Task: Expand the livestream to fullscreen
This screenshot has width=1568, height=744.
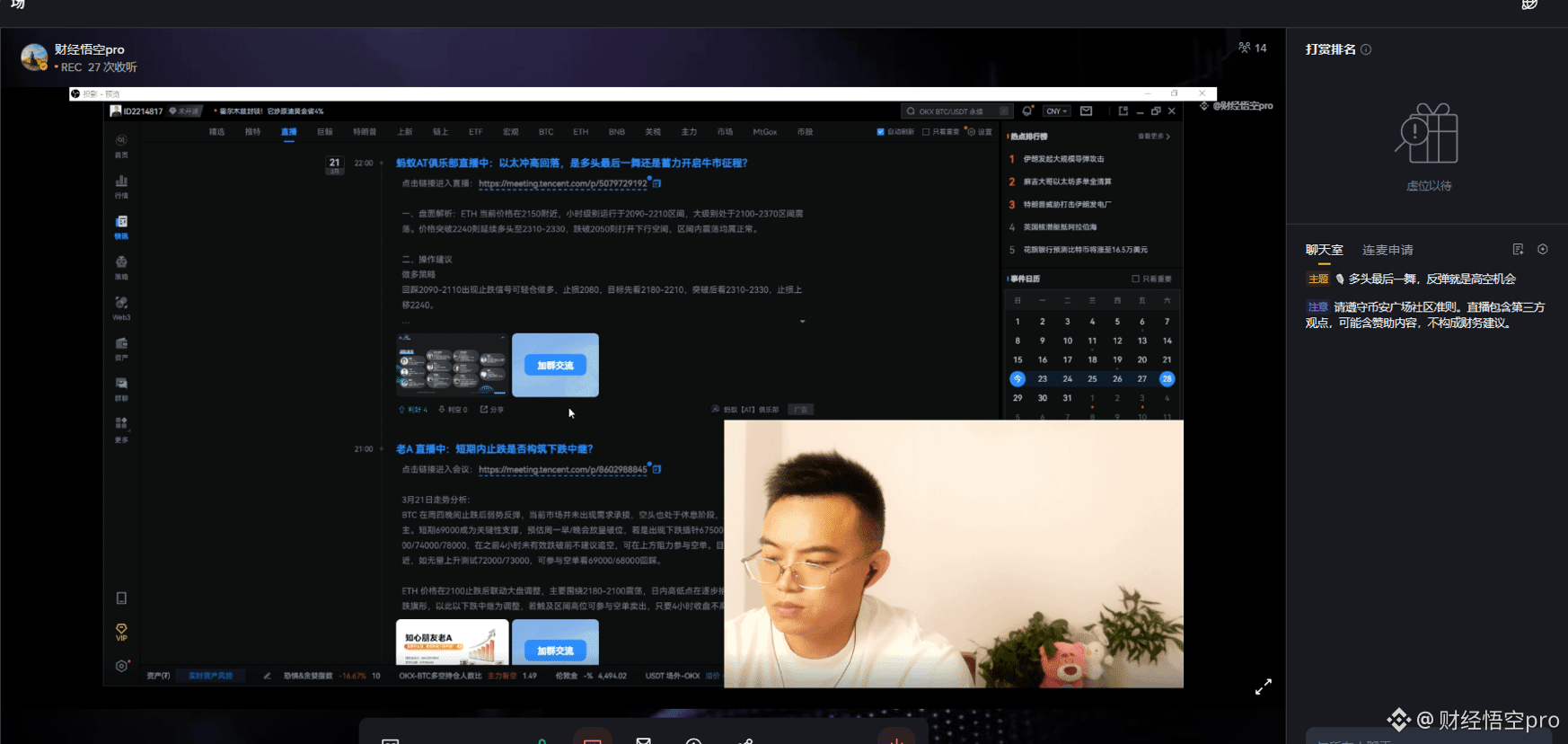Action: pos(1264,686)
